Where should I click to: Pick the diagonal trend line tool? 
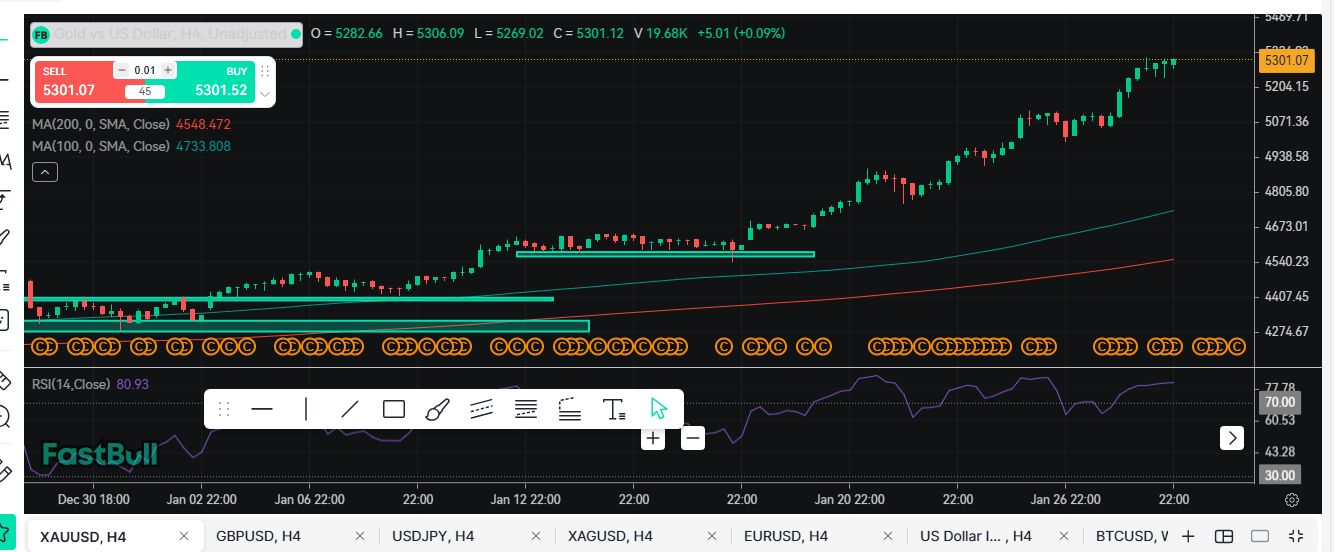[349, 409]
